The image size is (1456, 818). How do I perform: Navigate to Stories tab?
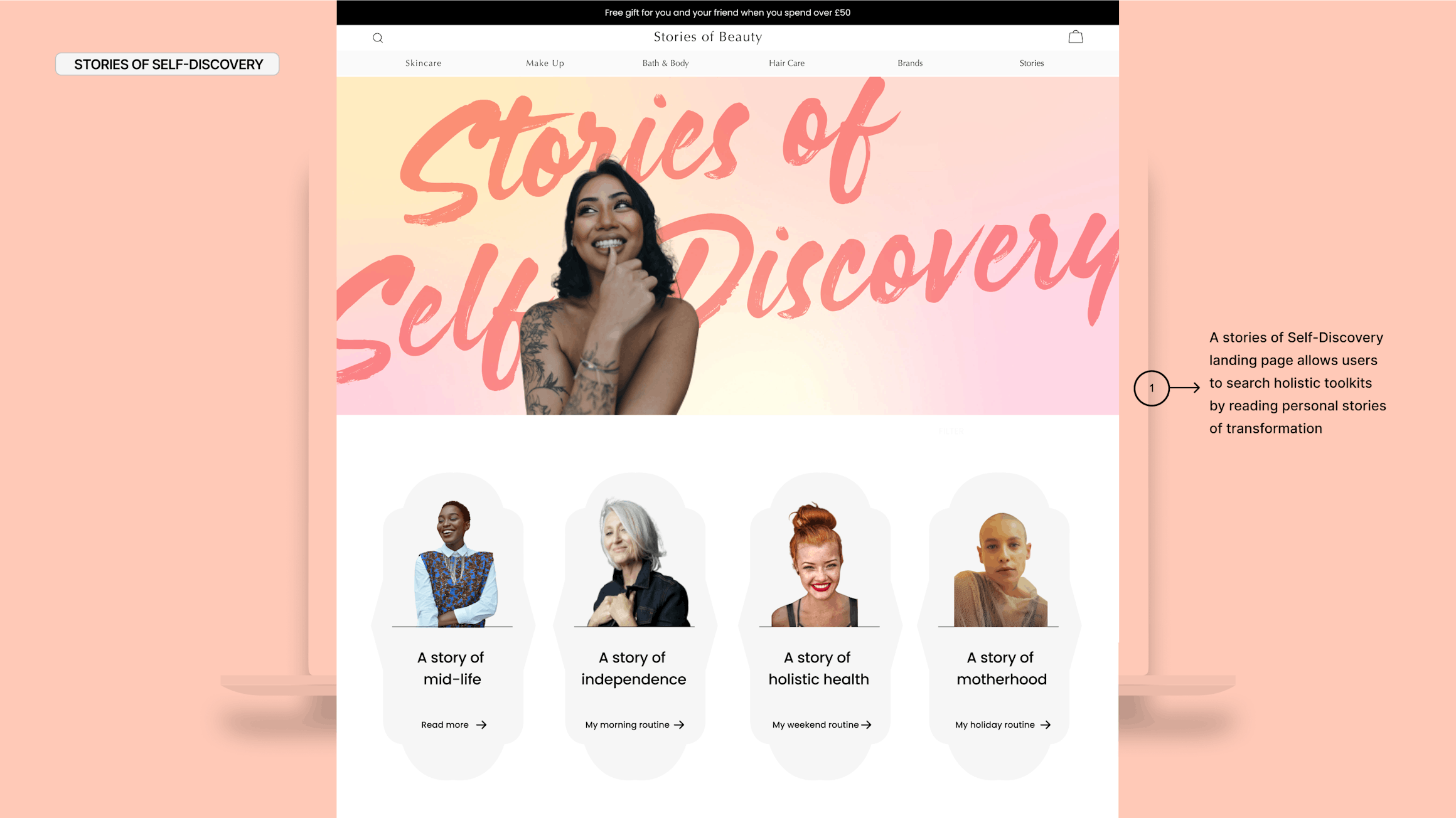(x=1032, y=63)
